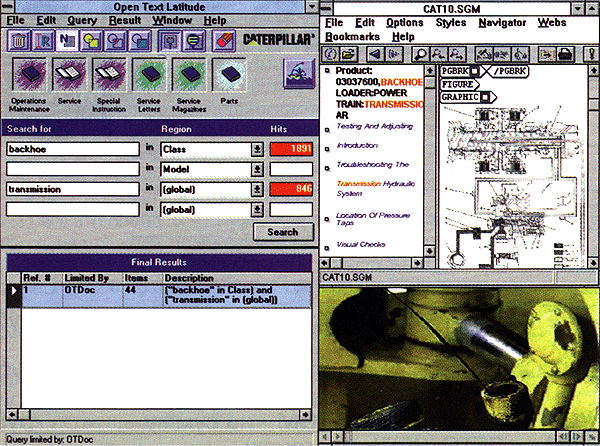Click outline pane vertical scrollbar down arrow
This screenshot has height=446, width=600.
(429, 252)
